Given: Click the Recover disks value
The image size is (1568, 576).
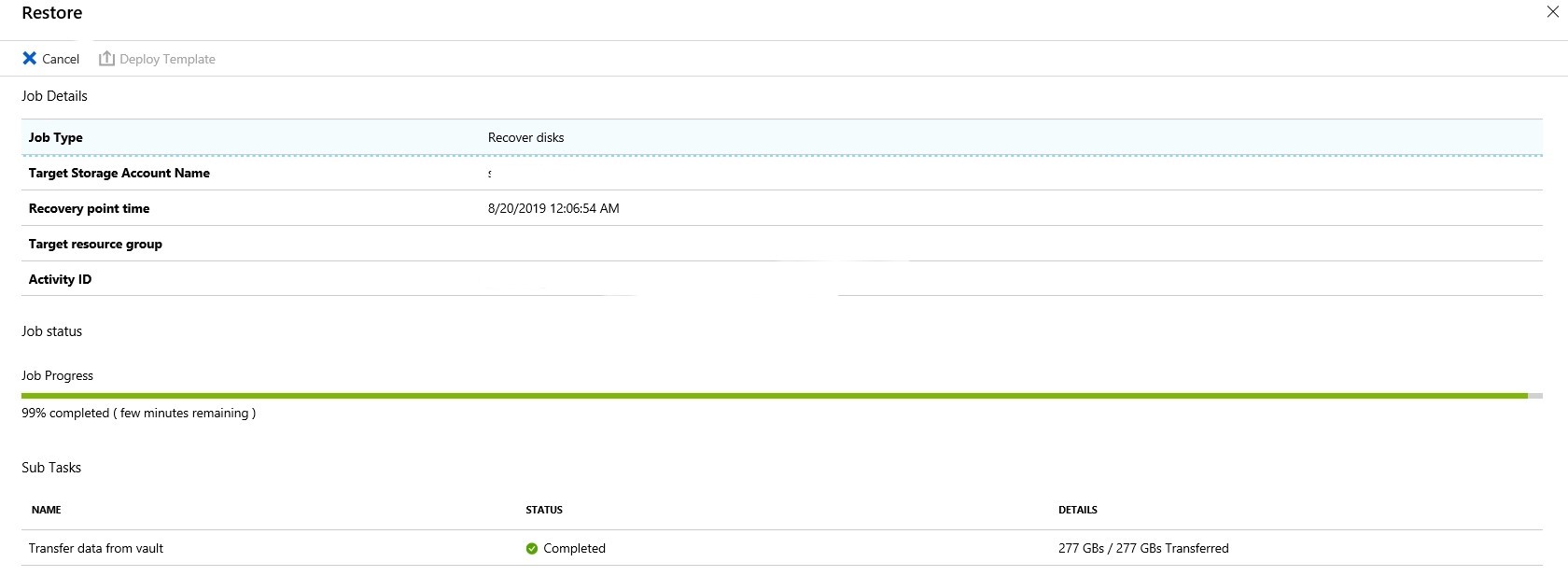Looking at the screenshot, I should [525, 137].
